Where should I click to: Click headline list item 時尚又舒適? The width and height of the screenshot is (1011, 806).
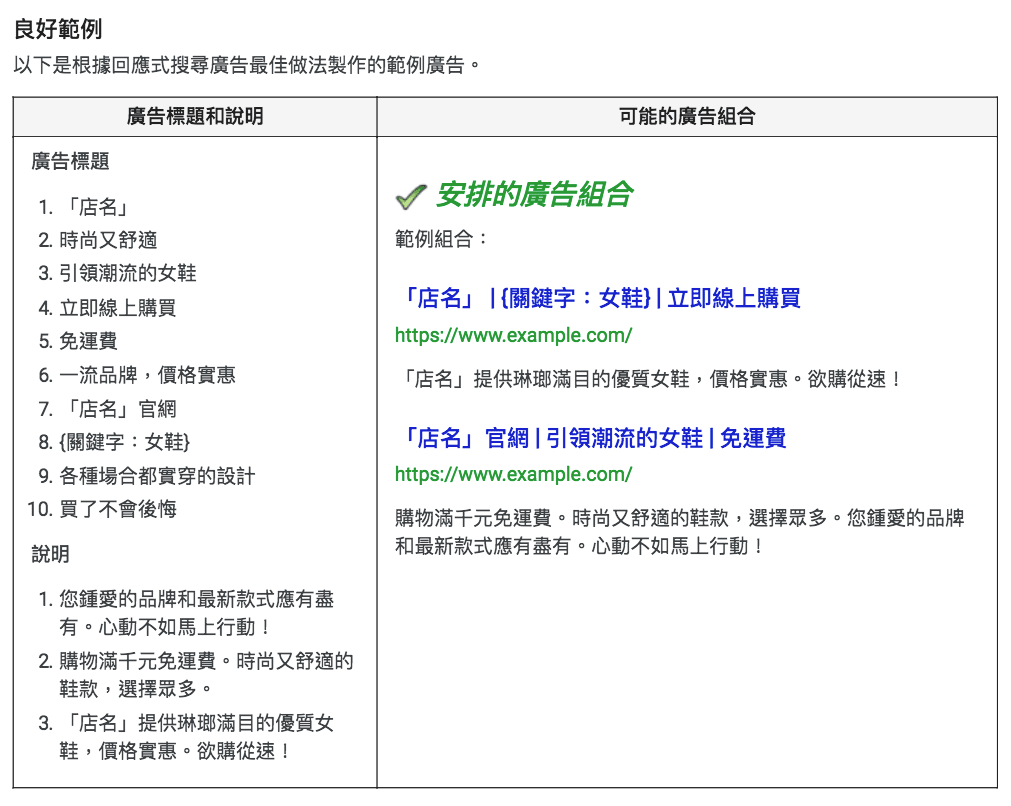(x=108, y=240)
